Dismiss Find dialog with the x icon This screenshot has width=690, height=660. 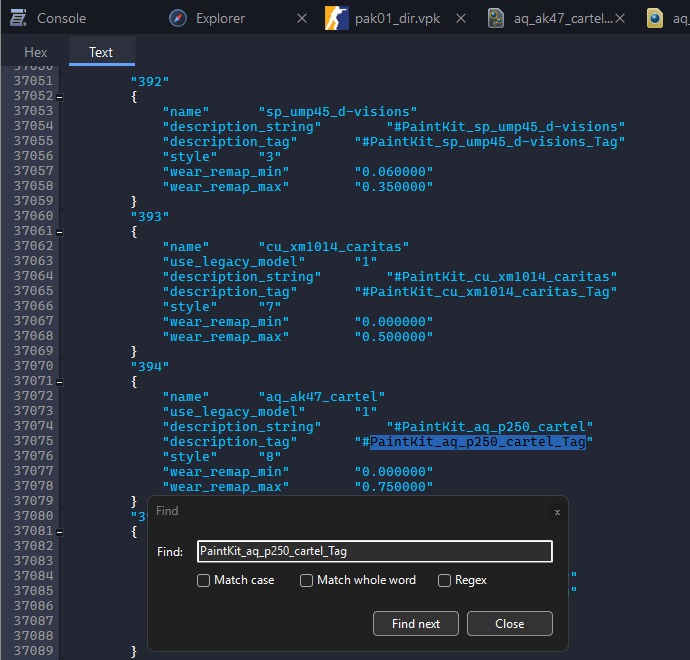click(x=557, y=512)
